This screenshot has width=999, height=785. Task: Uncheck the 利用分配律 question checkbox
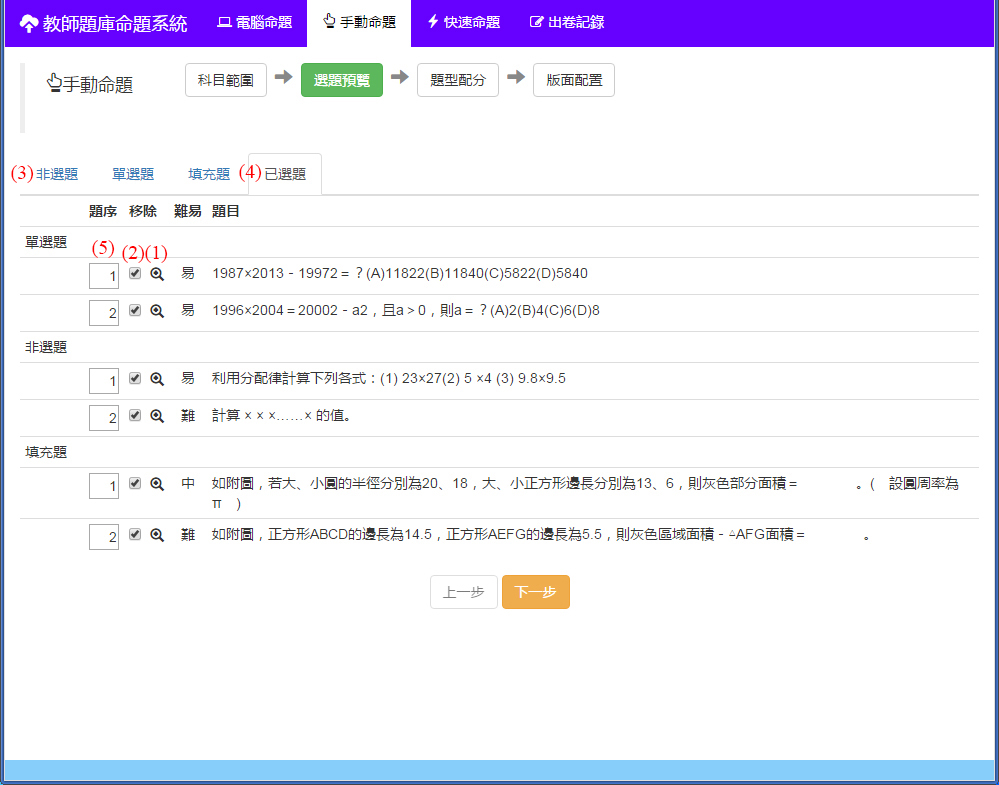click(x=134, y=378)
